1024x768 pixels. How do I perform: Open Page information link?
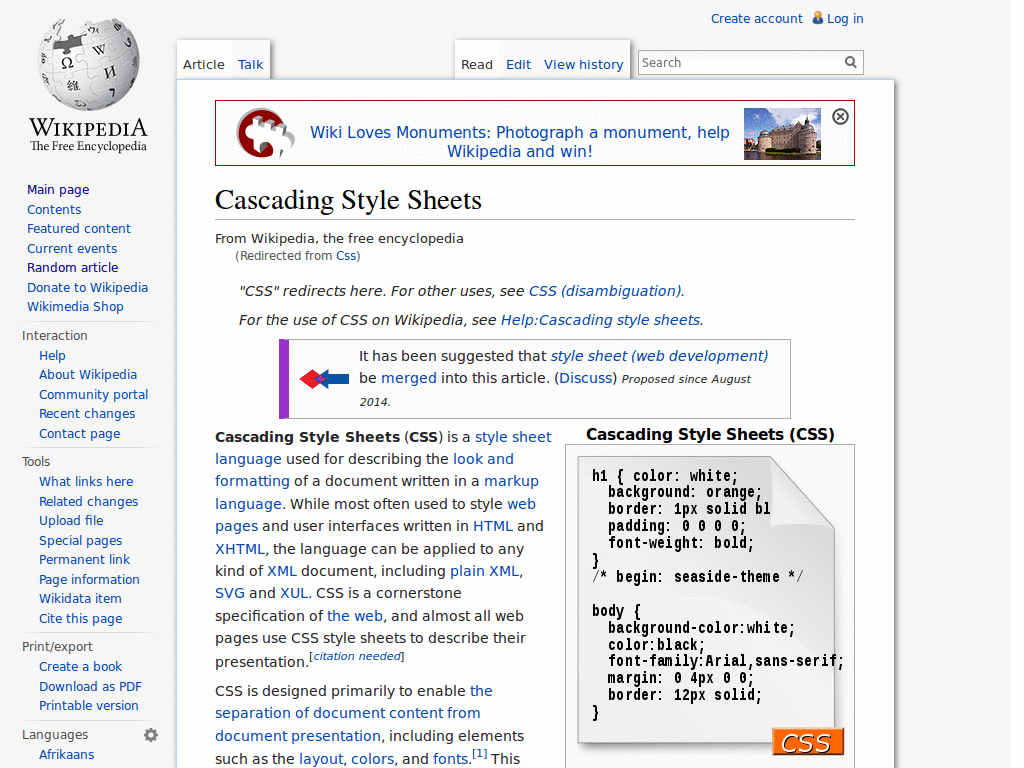(x=89, y=580)
